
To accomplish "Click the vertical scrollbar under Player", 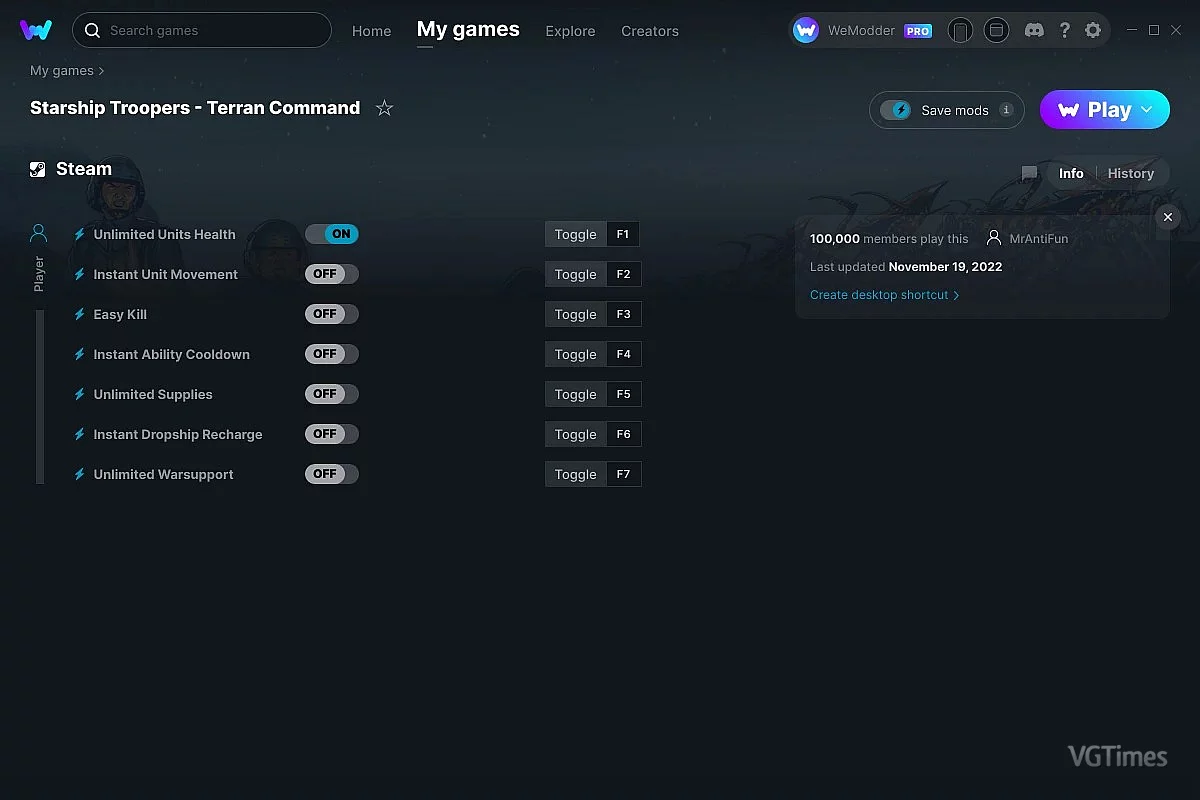I will [40, 397].
